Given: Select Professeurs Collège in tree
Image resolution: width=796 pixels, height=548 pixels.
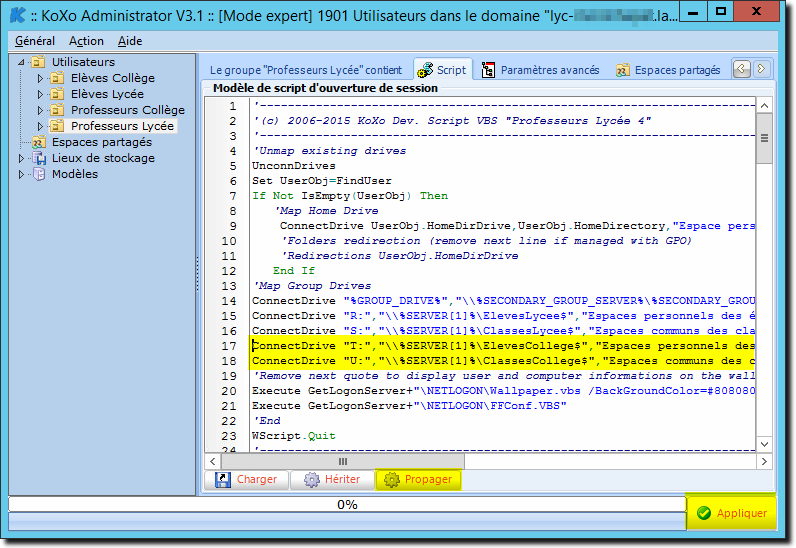Looking at the screenshot, I should [x=127, y=110].
